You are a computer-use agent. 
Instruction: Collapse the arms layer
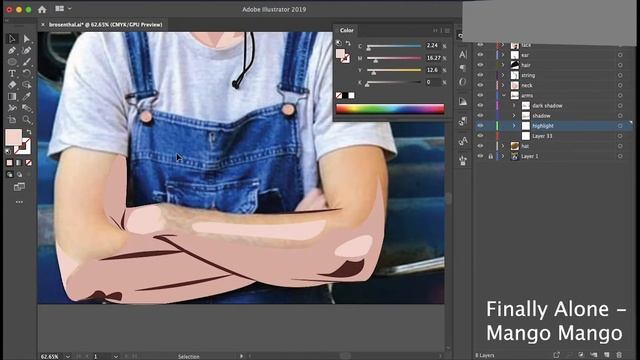503,95
